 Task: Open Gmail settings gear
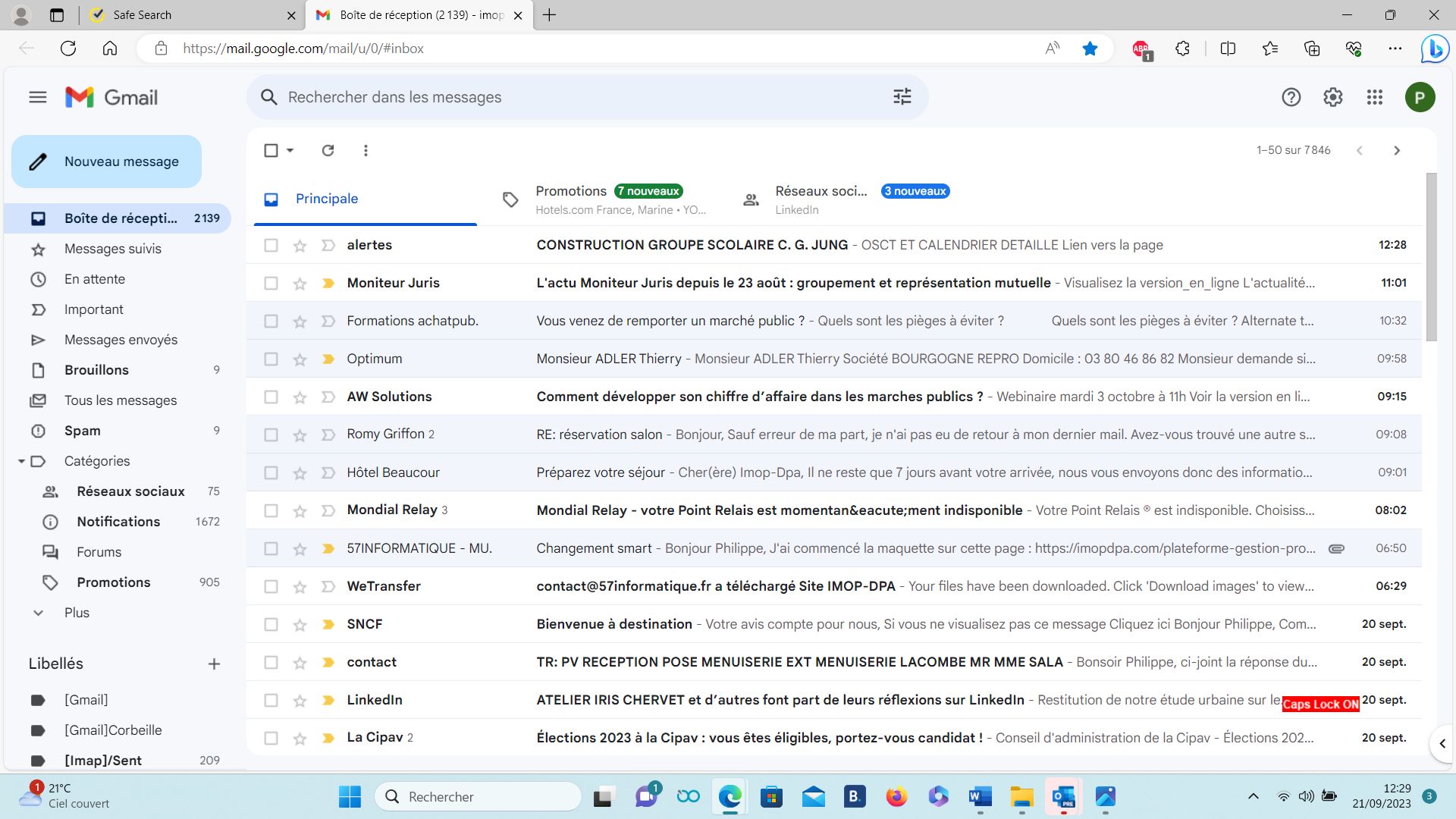pos(1332,97)
